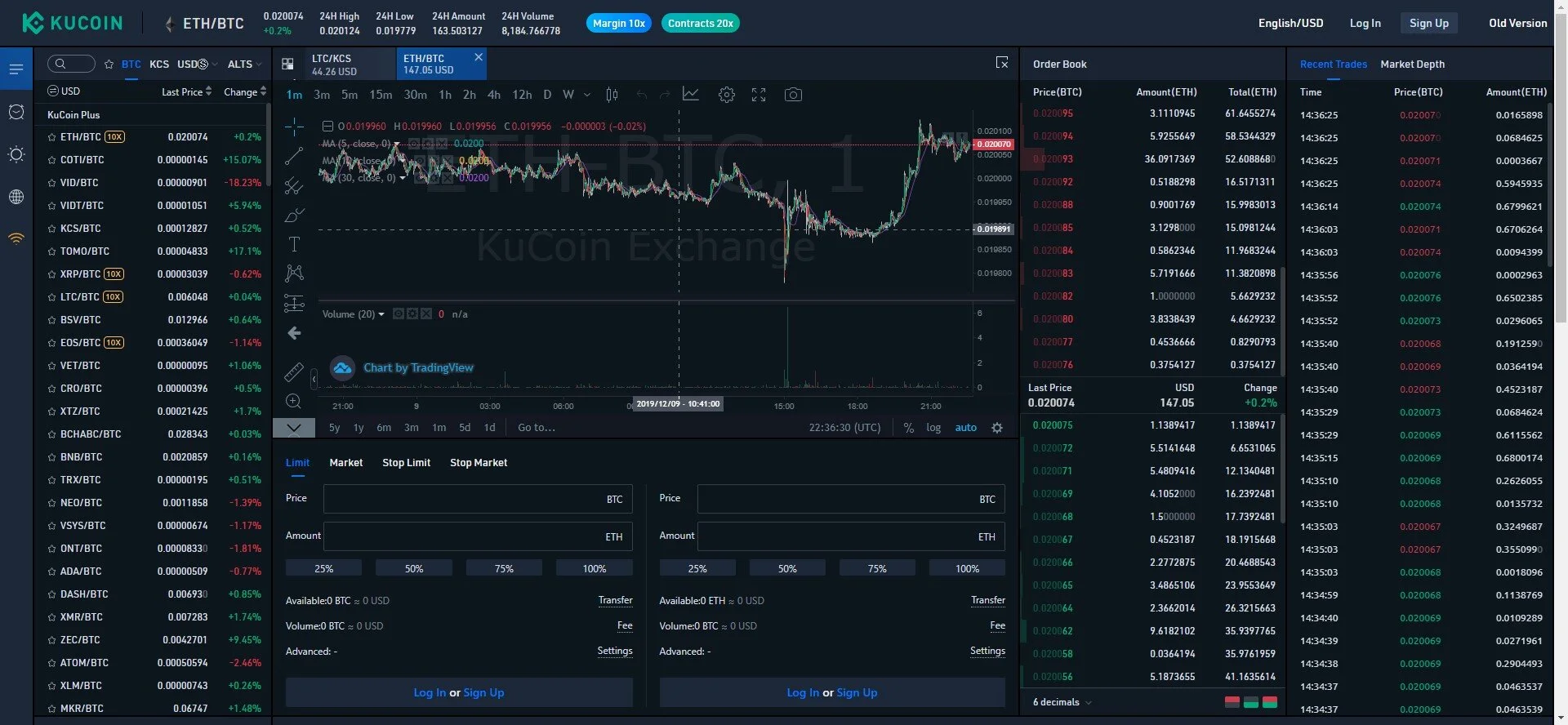Select the trend line drawing tool
This screenshot has height=725, width=1568.
(294, 156)
